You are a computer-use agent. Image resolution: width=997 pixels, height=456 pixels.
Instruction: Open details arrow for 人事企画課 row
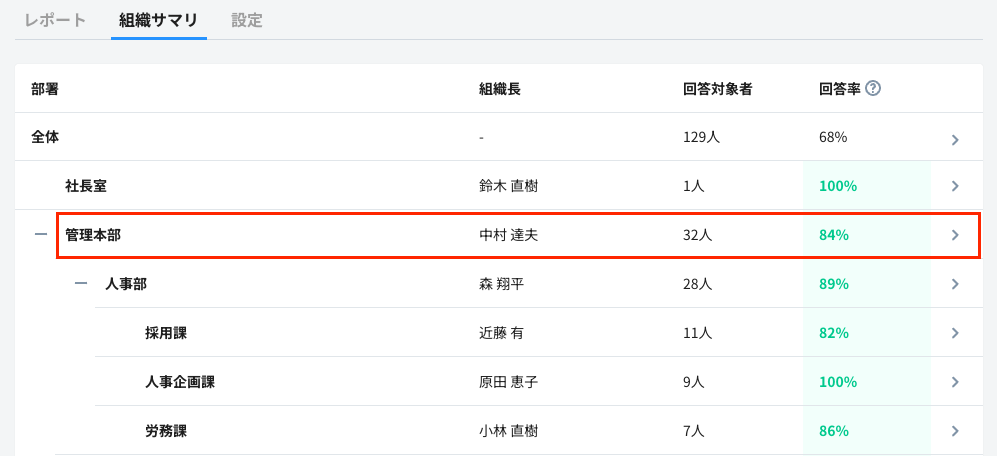tap(955, 382)
